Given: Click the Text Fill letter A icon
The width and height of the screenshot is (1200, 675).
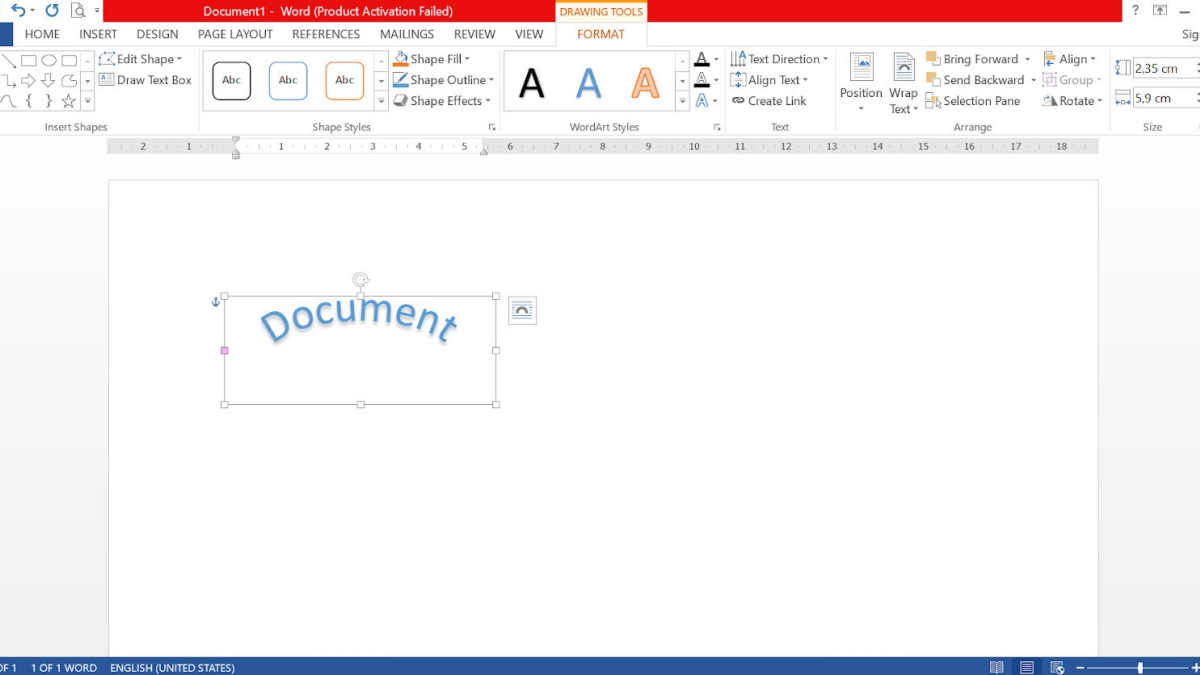Looking at the screenshot, I should [702, 59].
